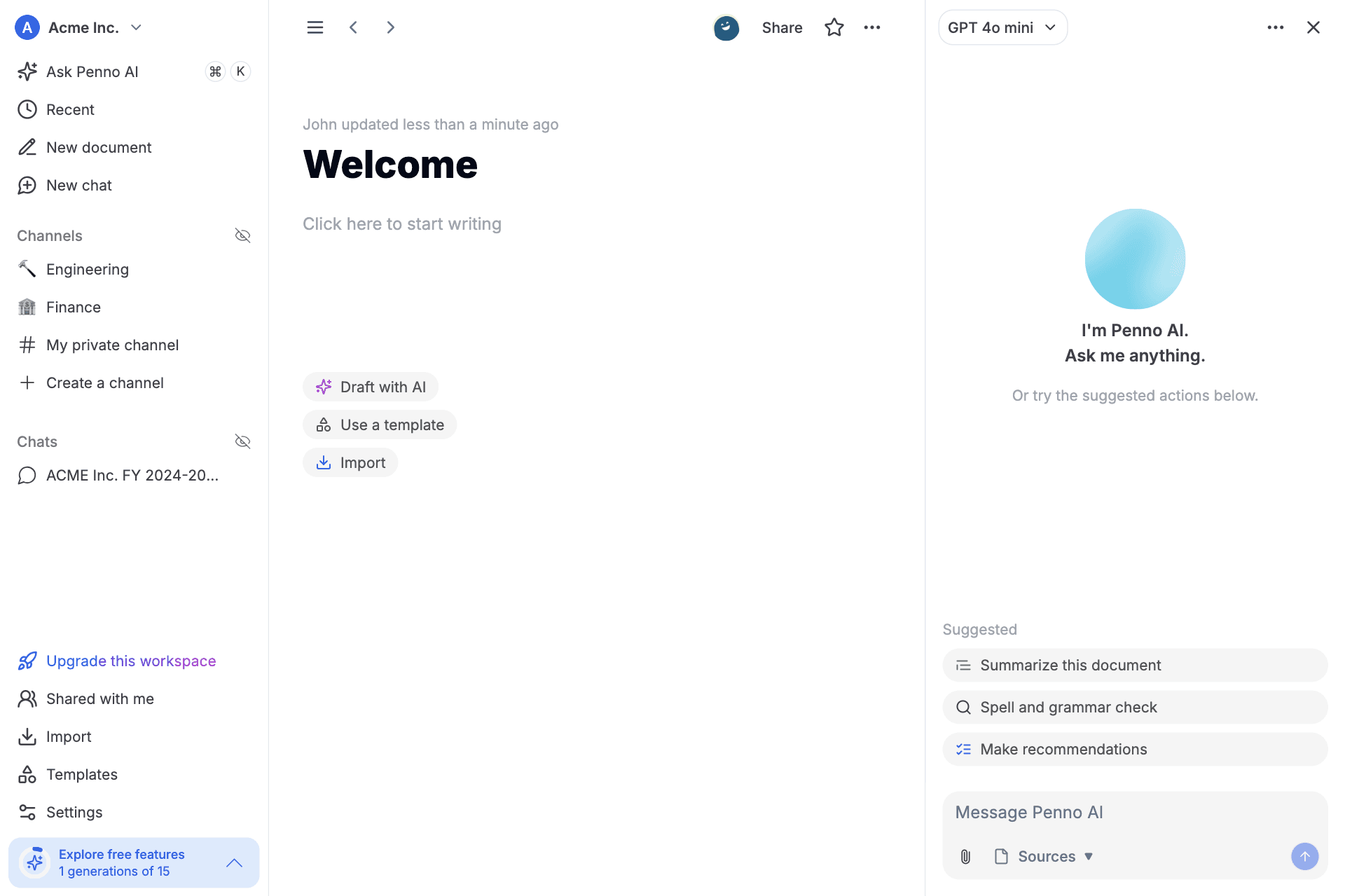
Task: Open Templates in the sidebar
Action: point(81,775)
